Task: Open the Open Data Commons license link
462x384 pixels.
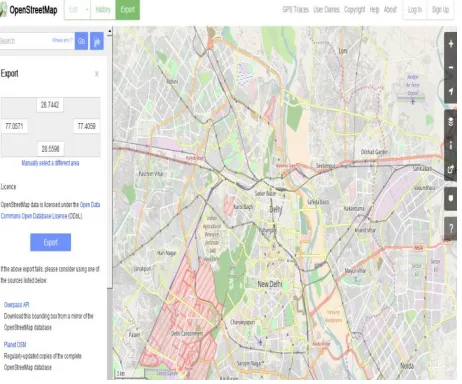Action: (x=50, y=210)
